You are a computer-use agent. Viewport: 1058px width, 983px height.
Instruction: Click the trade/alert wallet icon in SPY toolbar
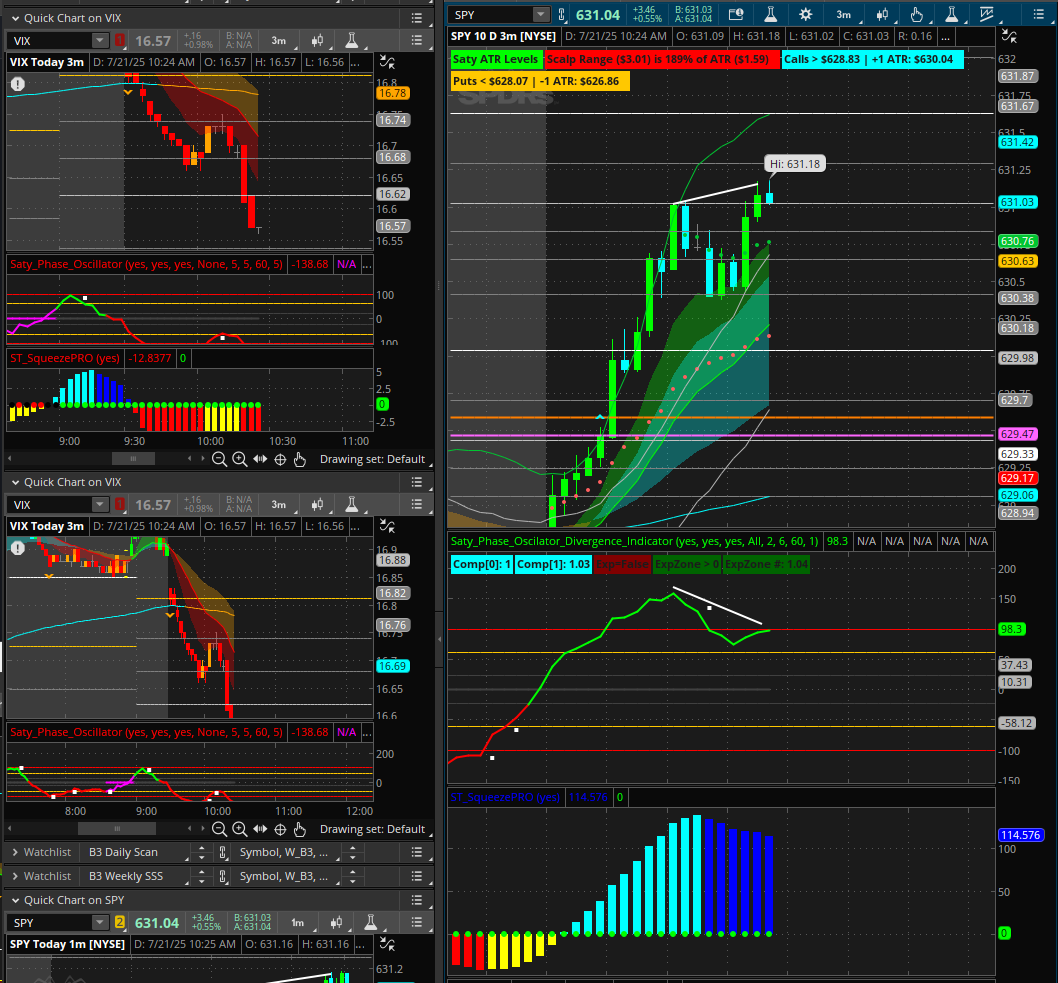(736, 14)
